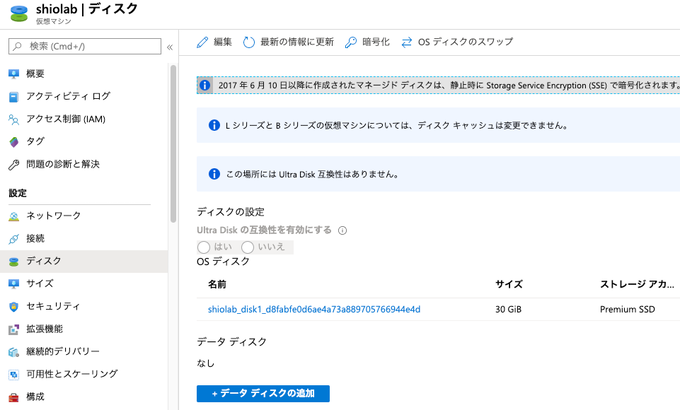Click OS ディスクのスワップ button

pos(457,42)
